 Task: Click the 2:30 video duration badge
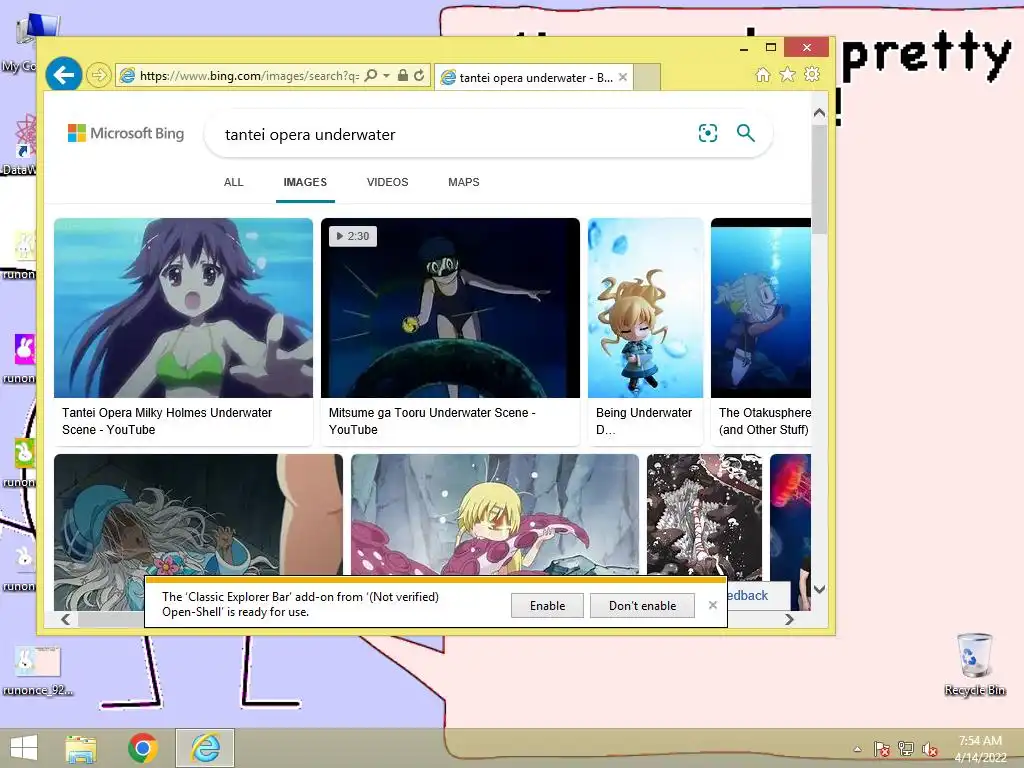[x=353, y=236]
